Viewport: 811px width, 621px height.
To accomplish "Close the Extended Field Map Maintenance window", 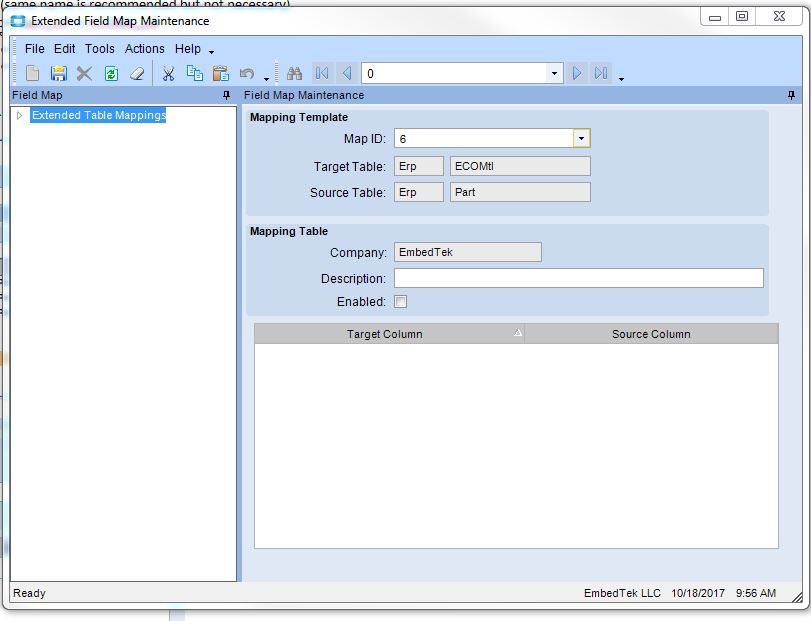I will tap(779, 17).
